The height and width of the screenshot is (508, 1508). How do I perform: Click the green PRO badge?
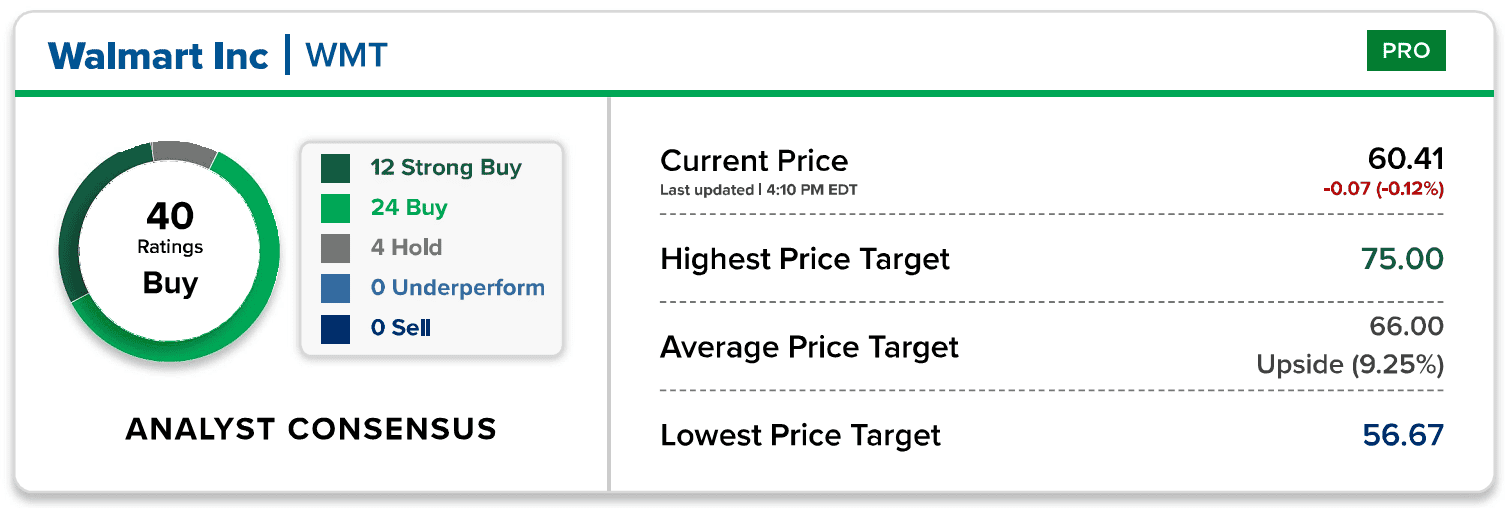click(x=1406, y=50)
